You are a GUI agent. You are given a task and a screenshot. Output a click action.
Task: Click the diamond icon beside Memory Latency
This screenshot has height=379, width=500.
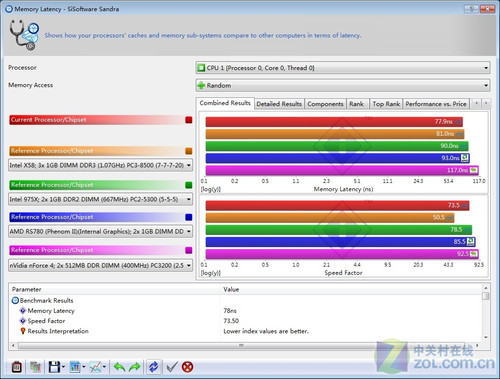(x=23, y=311)
